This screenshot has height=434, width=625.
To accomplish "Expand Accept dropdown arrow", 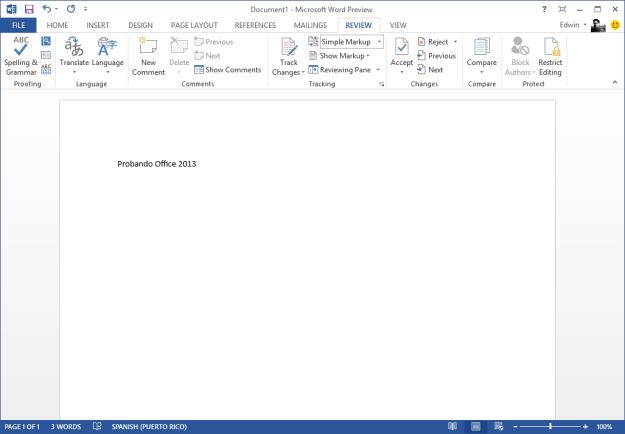I will 402,73.
